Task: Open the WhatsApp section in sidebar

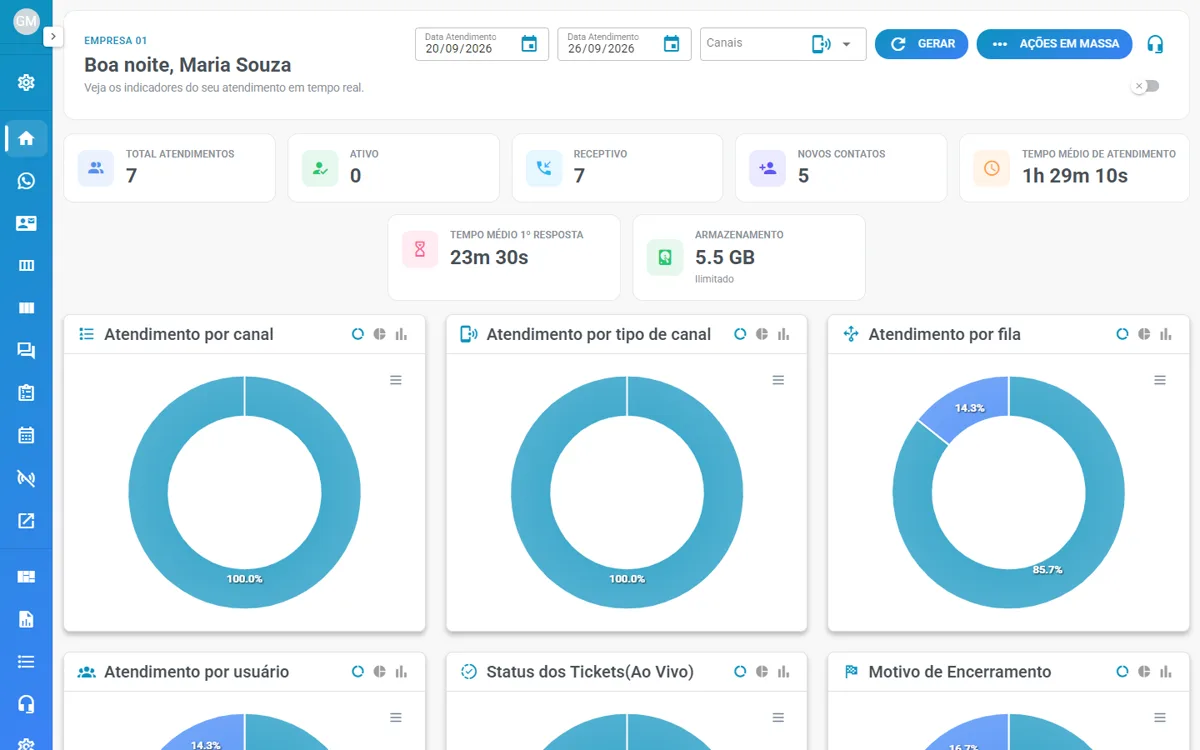Action: pyautogui.click(x=26, y=181)
